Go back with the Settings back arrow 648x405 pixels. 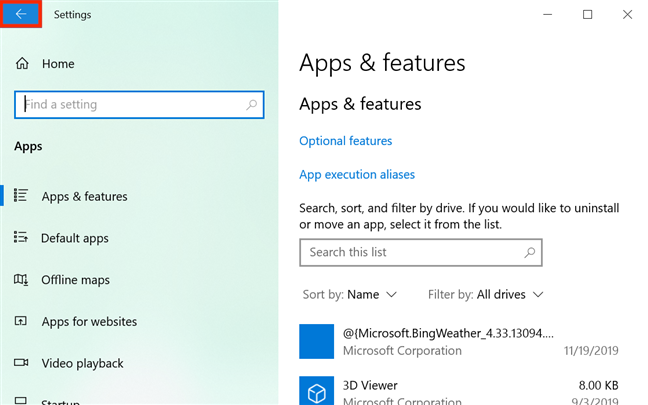[x=21, y=14]
